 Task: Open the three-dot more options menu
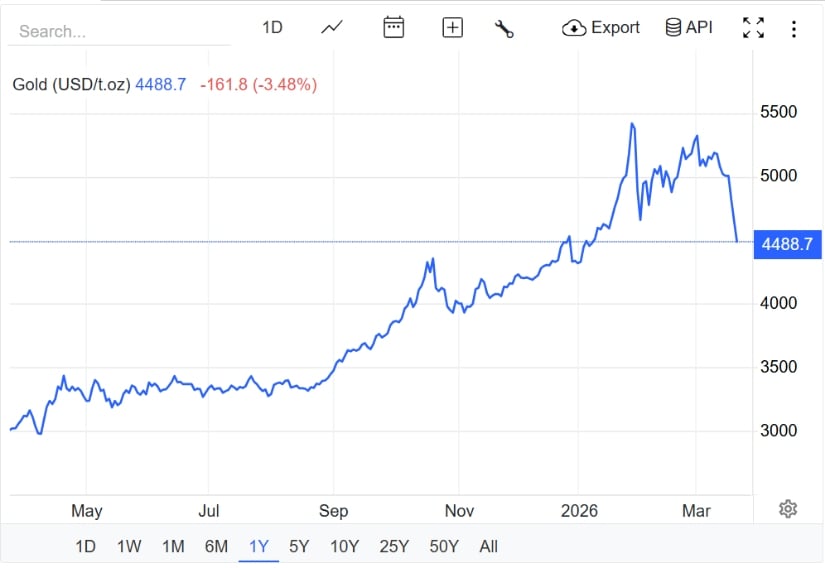(x=794, y=29)
